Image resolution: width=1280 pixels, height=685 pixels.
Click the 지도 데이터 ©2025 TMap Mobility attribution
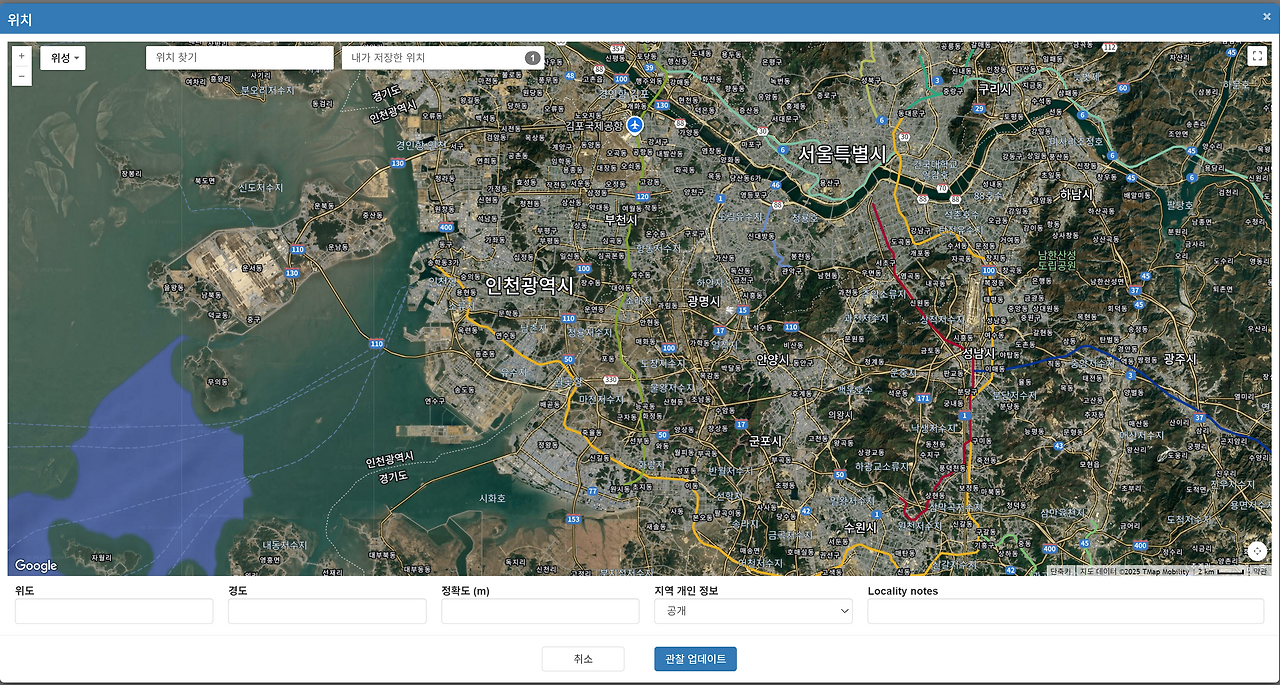click(1134, 571)
